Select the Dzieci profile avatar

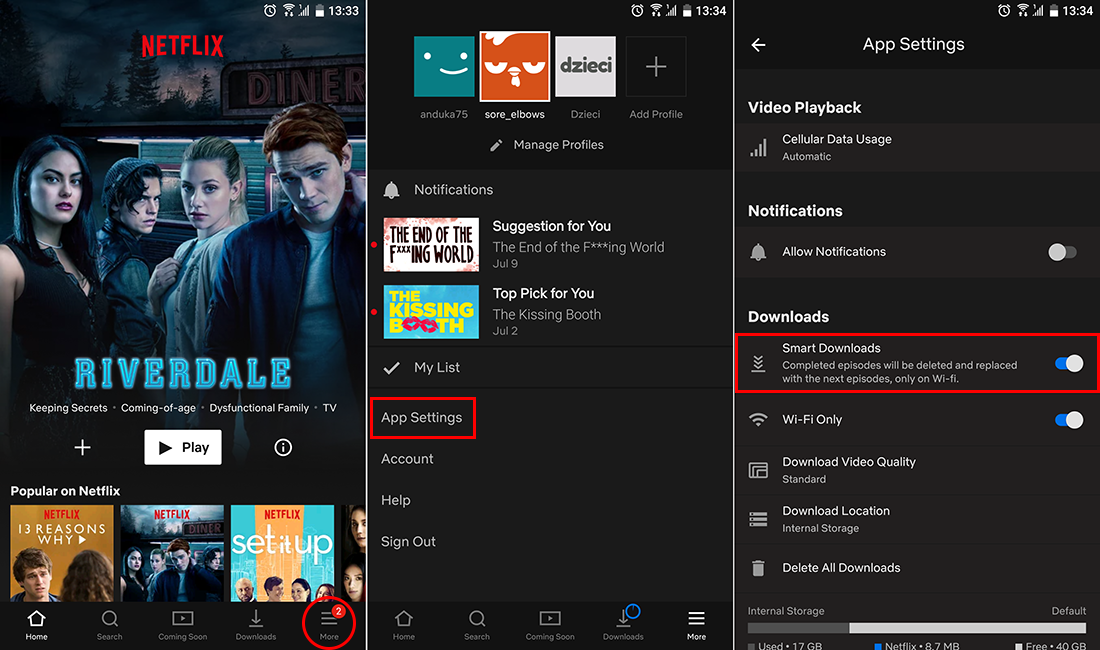point(585,67)
